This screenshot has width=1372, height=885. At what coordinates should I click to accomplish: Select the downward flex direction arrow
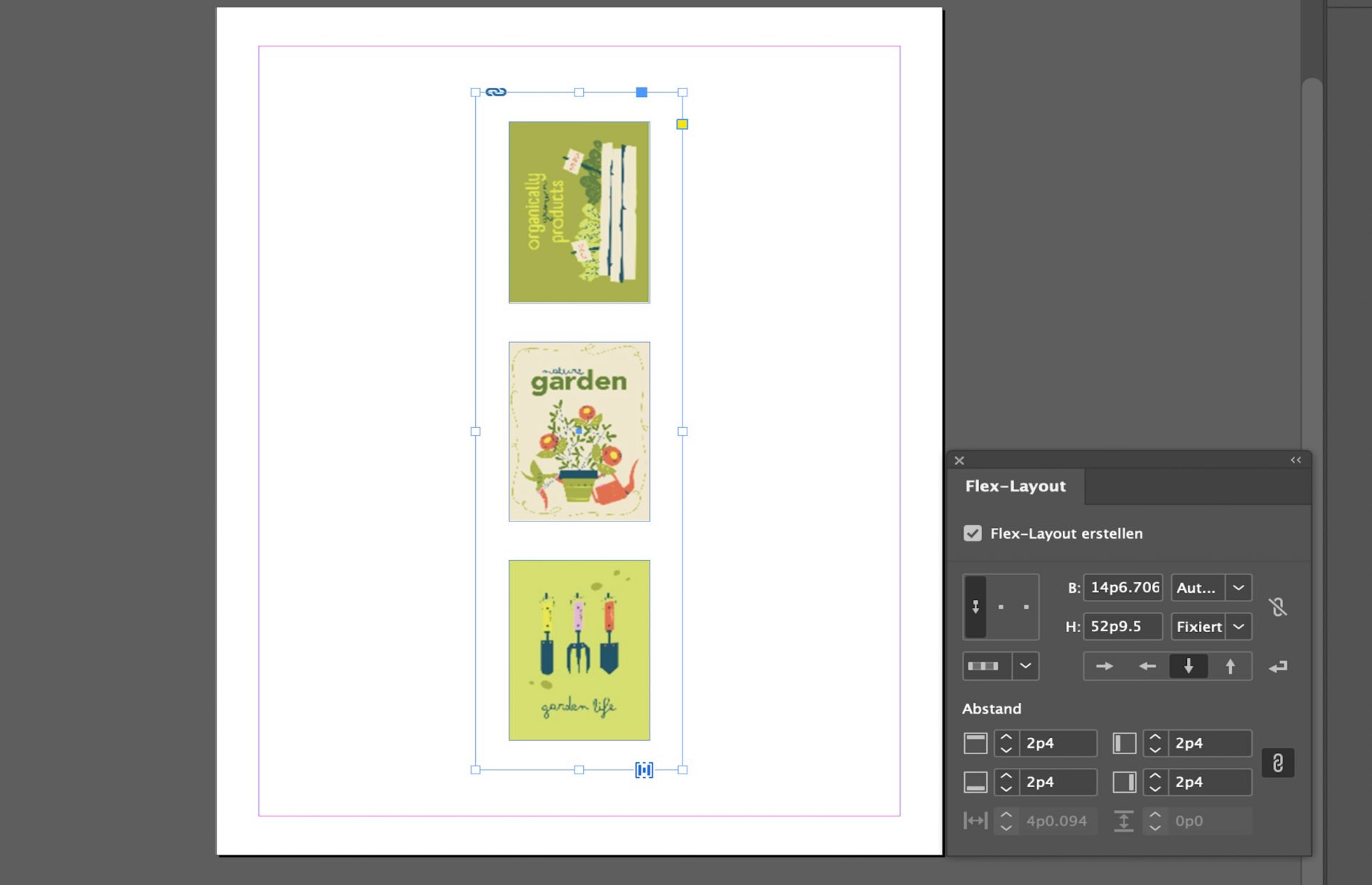[x=1188, y=666]
